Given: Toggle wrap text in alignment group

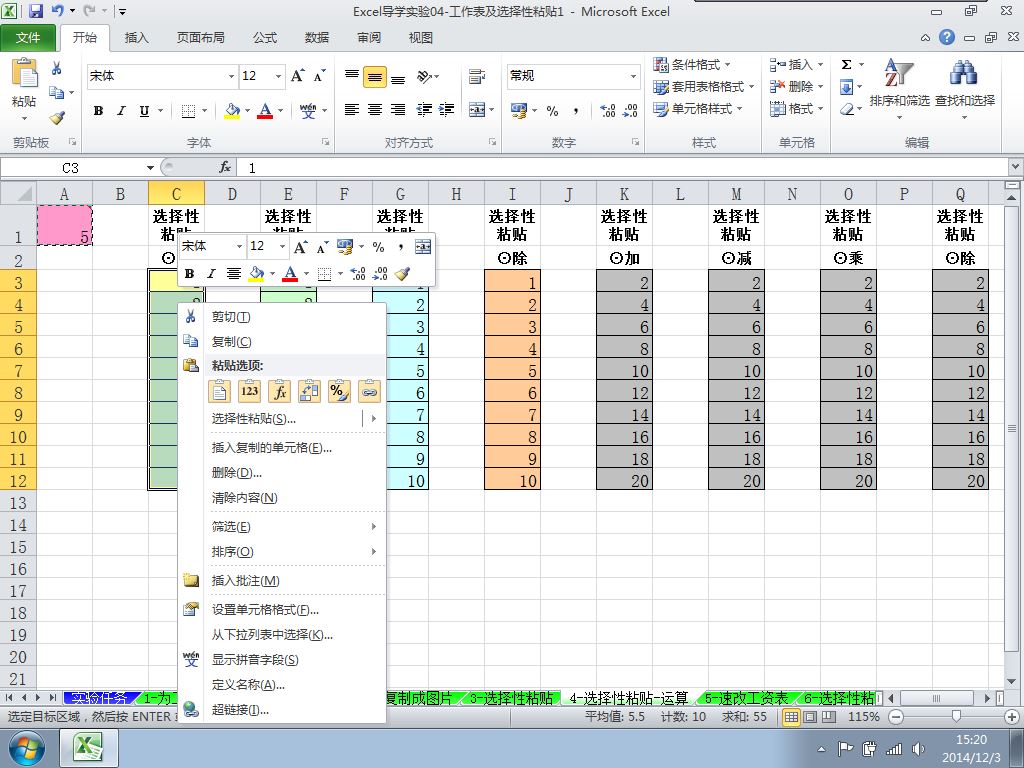Looking at the screenshot, I should click(477, 77).
